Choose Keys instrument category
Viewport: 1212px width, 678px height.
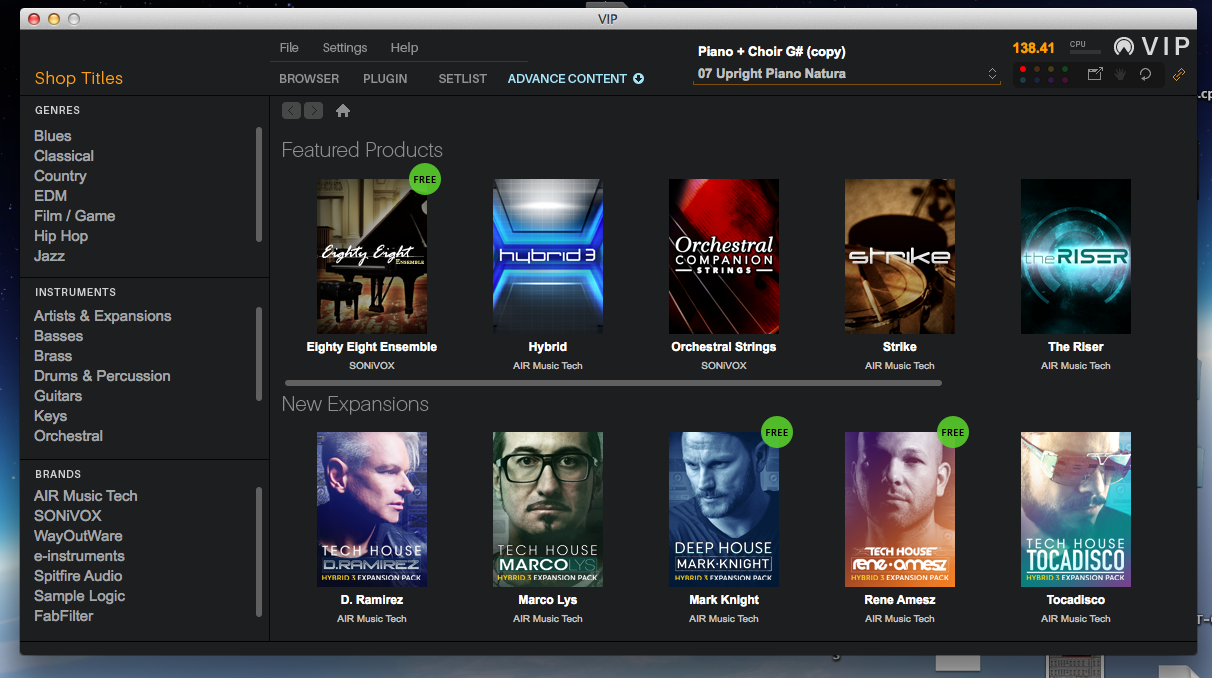click(51, 416)
